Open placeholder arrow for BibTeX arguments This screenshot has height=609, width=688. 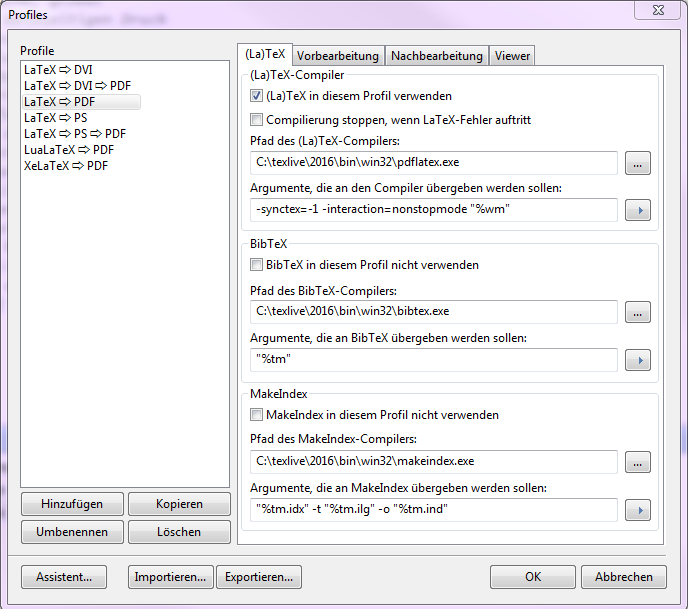coord(638,360)
